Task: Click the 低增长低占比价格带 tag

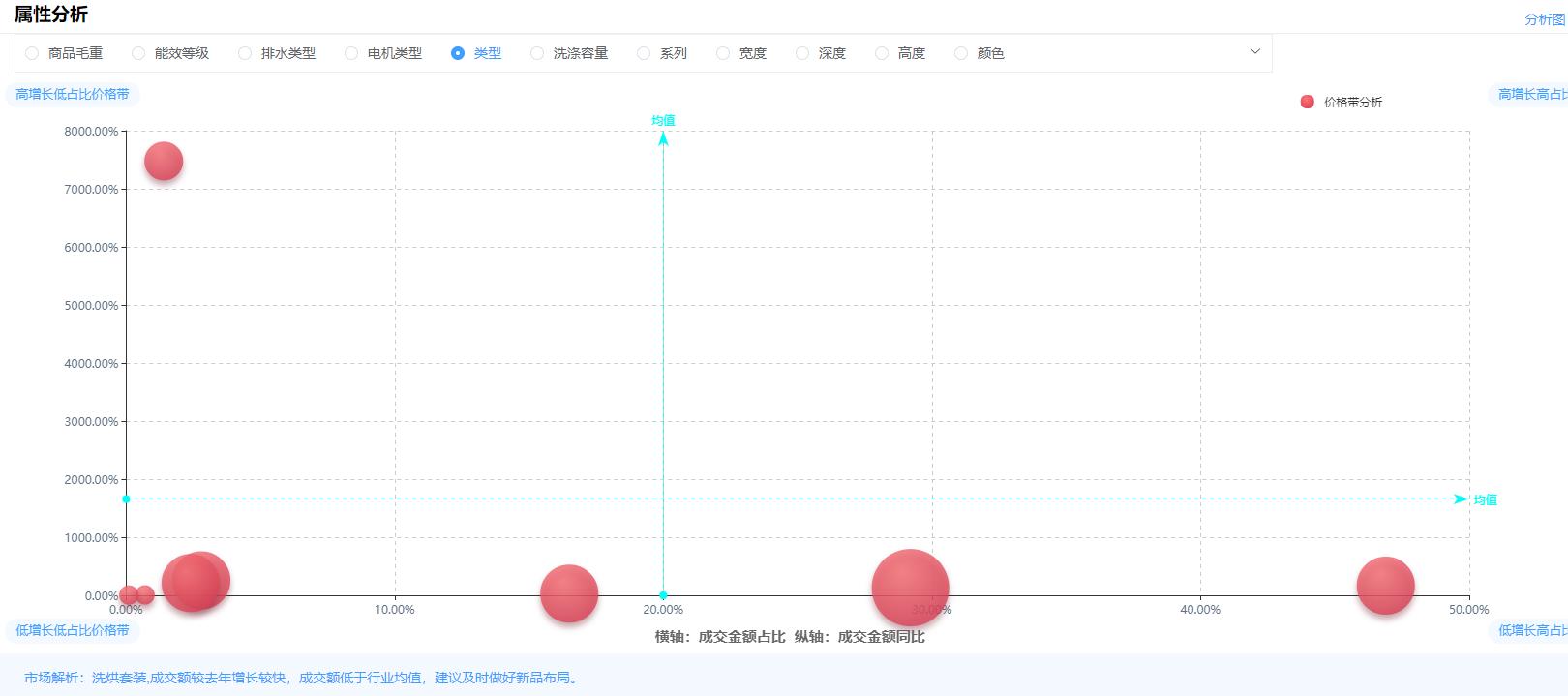Action: (x=73, y=630)
